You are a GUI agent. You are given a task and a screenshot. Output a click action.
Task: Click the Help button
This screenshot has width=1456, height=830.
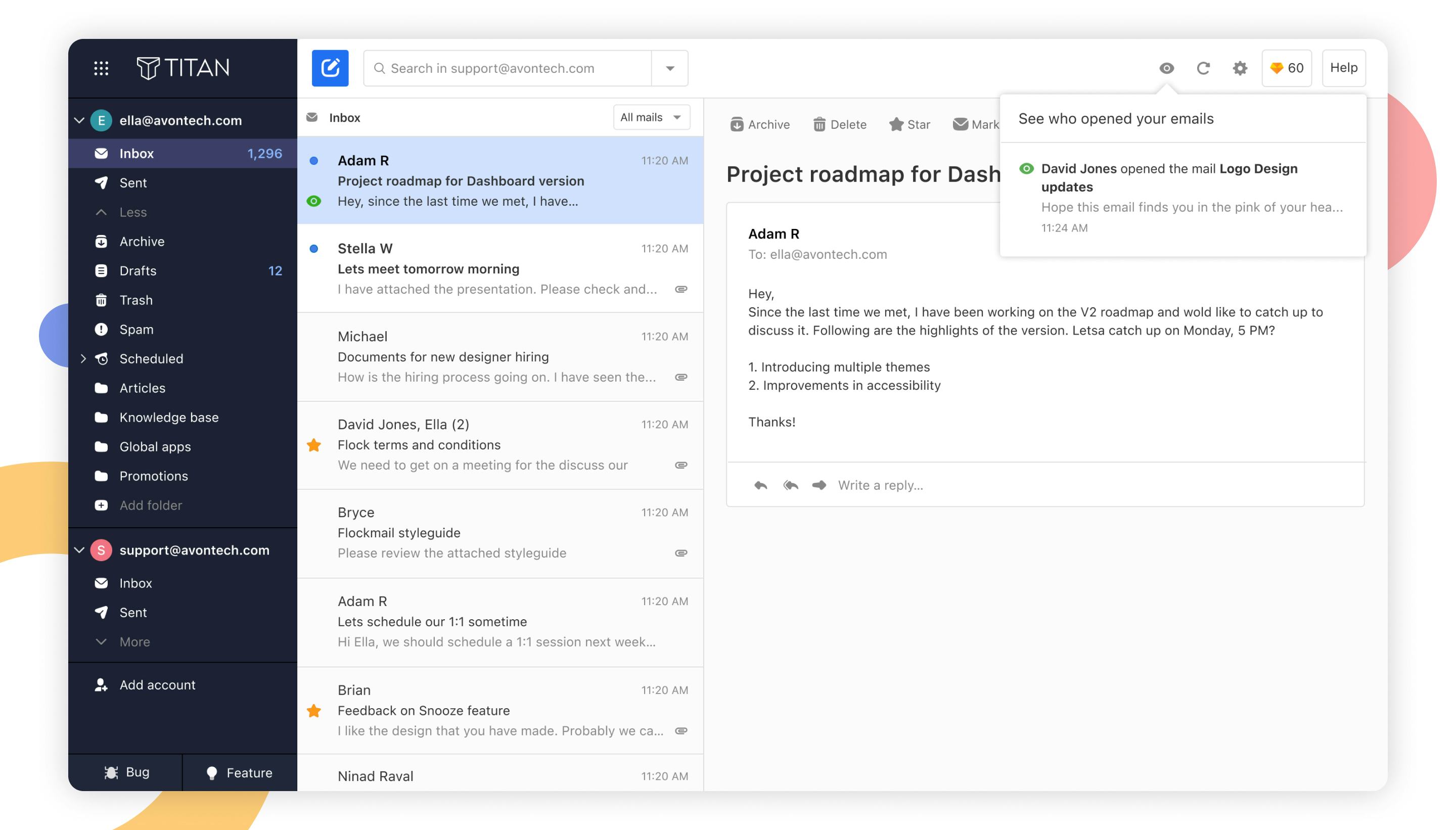pyautogui.click(x=1343, y=68)
